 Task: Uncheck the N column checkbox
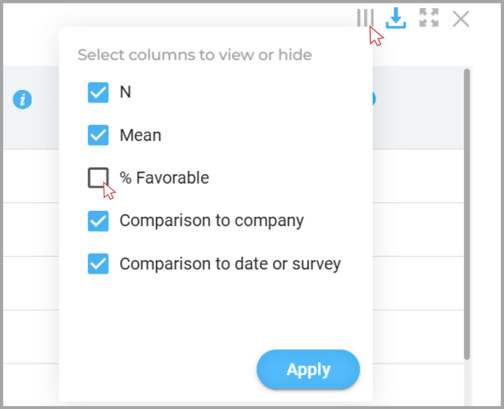tap(98, 92)
